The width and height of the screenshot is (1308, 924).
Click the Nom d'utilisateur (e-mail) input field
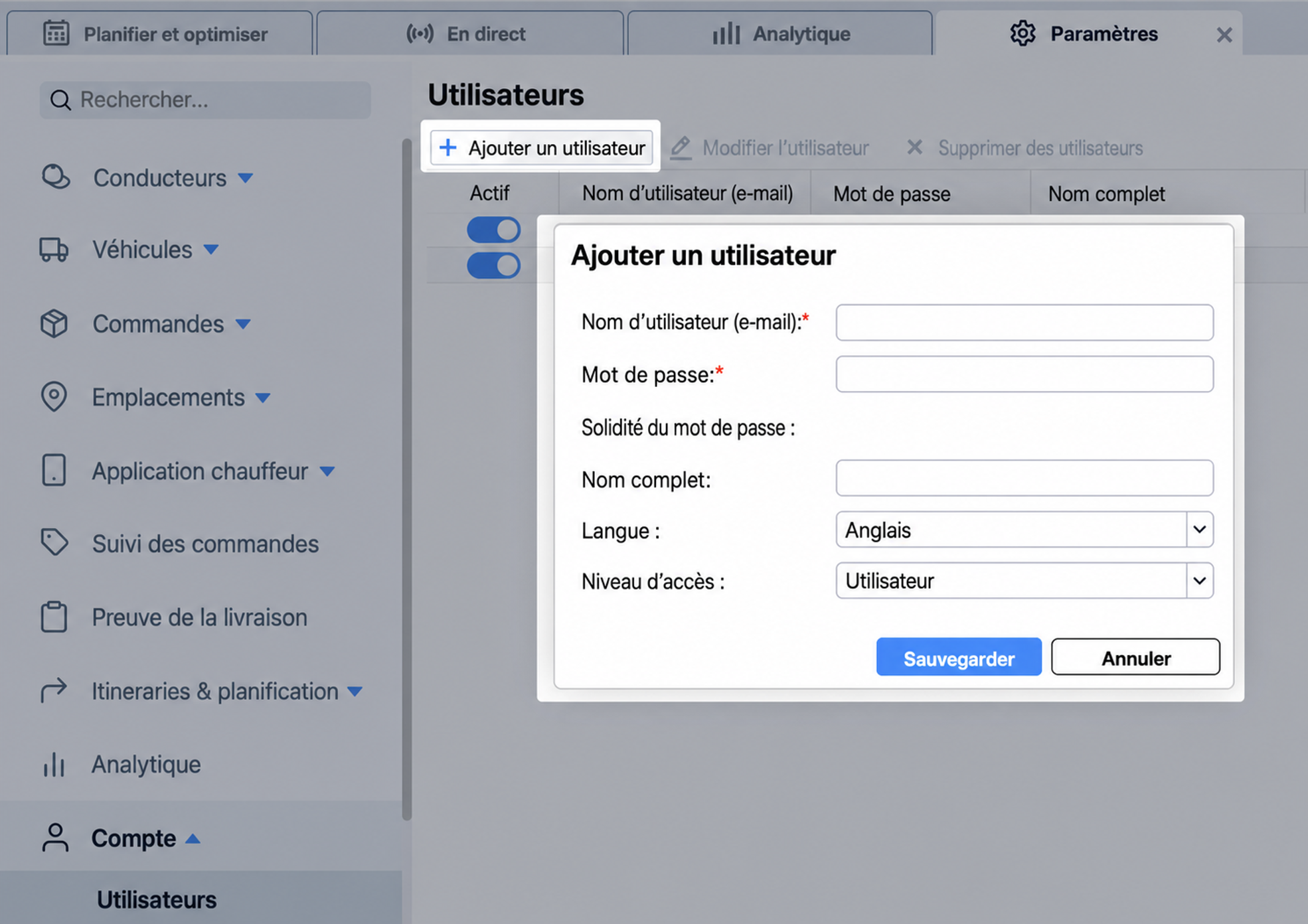point(1024,323)
